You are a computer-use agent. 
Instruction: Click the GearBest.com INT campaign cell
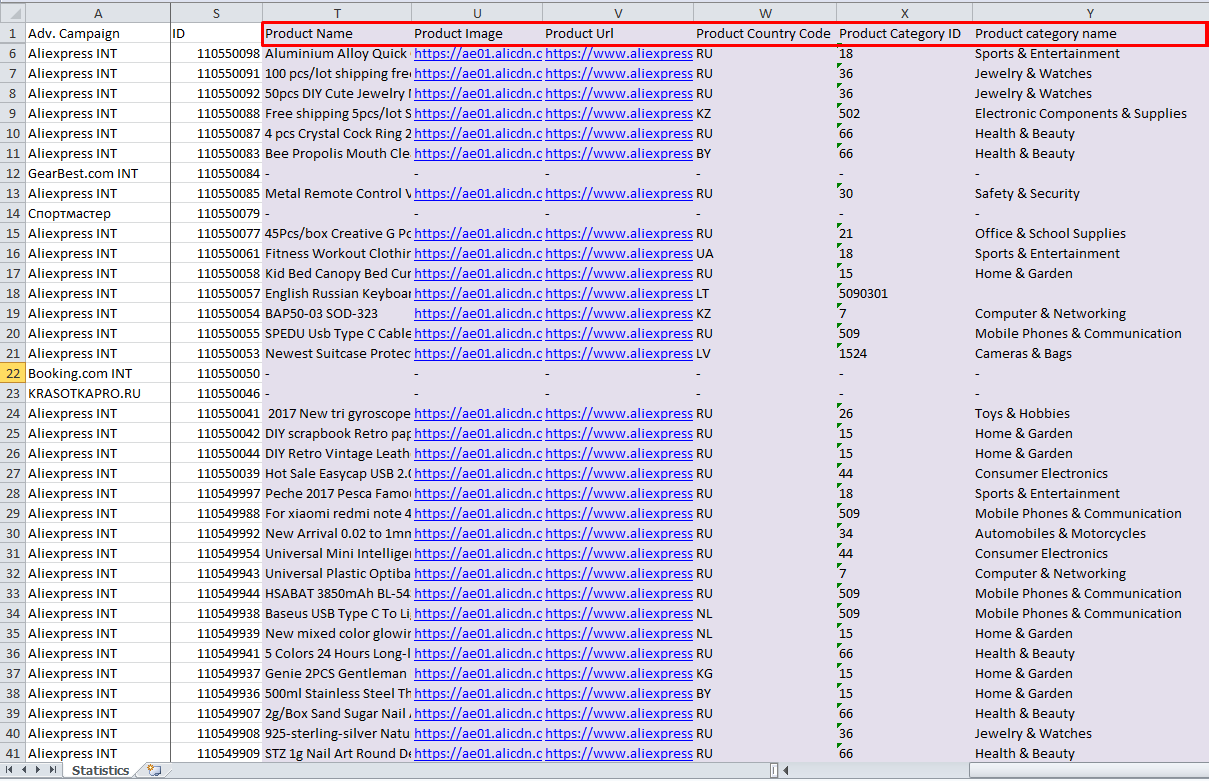pyautogui.click(x=97, y=174)
